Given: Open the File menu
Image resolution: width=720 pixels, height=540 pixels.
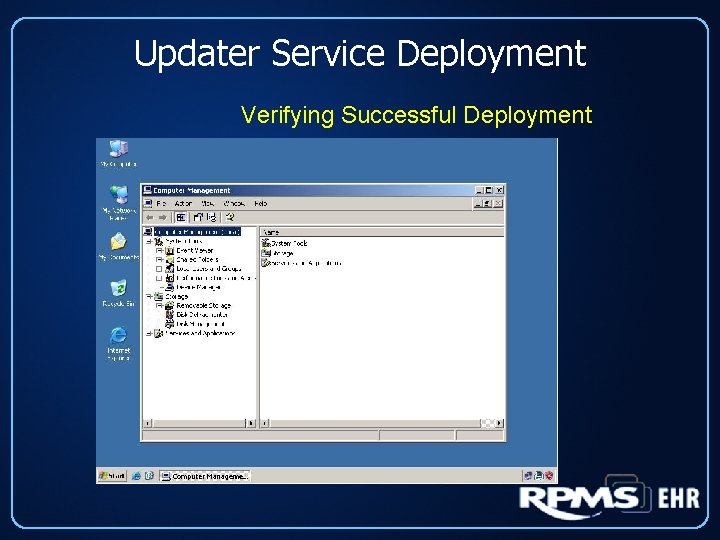Looking at the screenshot, I should (161, 203).
